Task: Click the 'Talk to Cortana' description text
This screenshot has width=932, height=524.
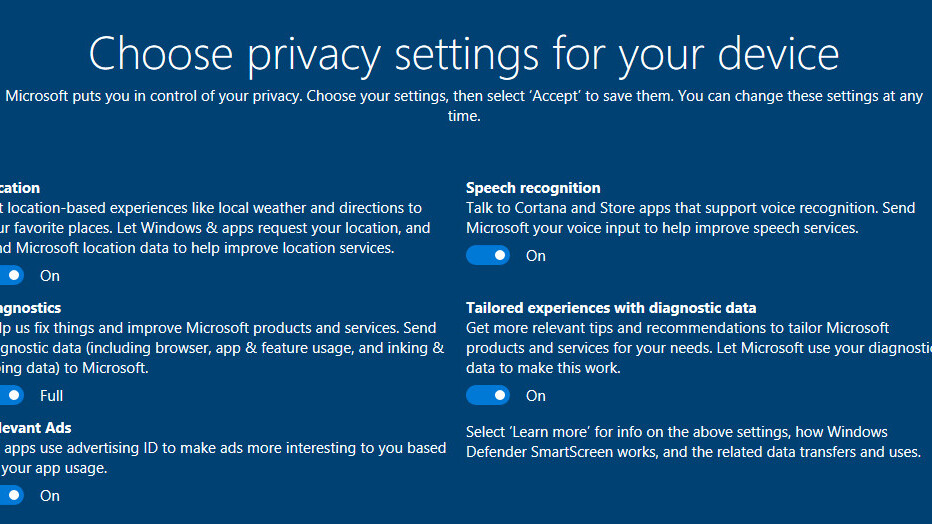Action: tap(690, 218)
